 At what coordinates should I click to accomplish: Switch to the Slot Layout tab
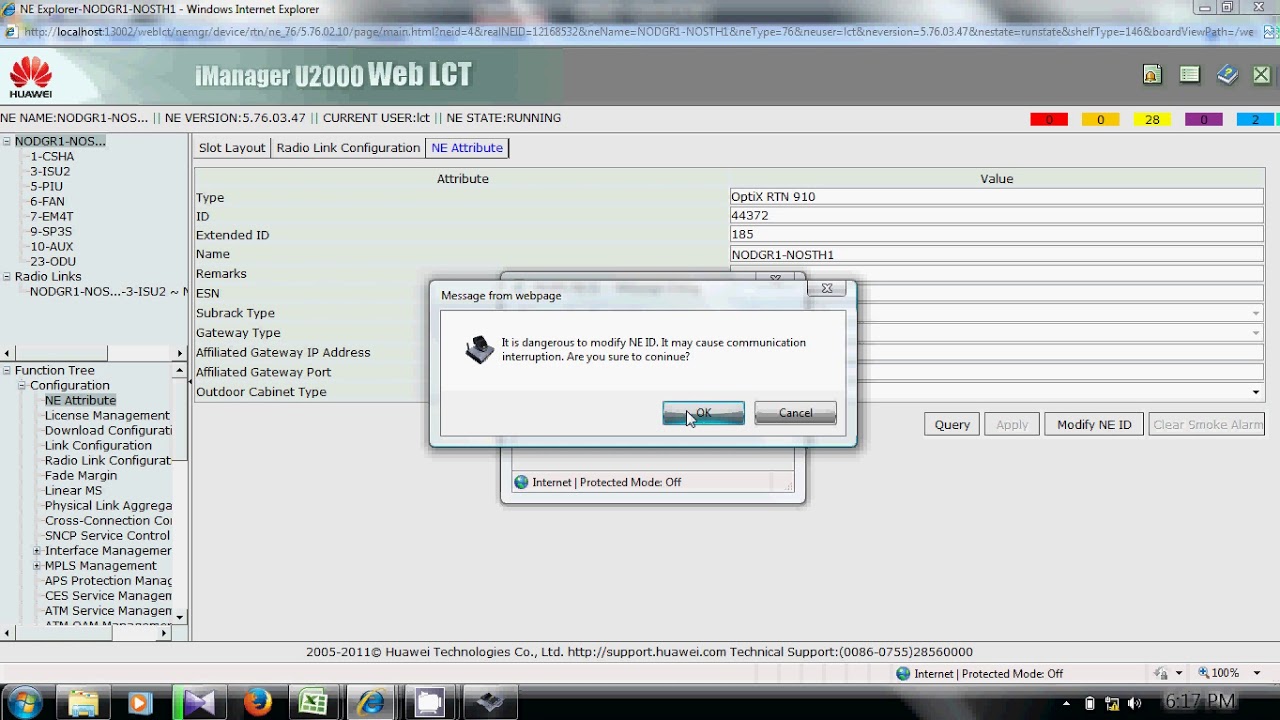click(232, 147)
